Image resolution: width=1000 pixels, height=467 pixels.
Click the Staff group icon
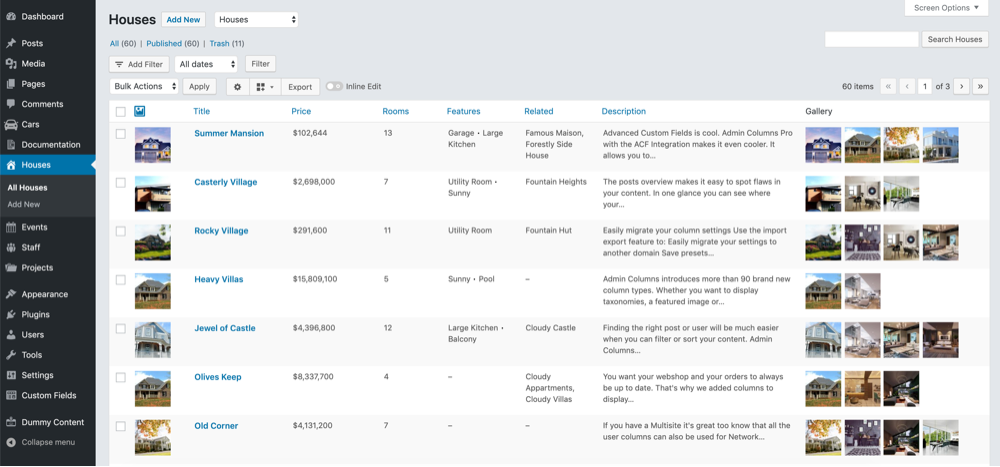pos(11,248)
